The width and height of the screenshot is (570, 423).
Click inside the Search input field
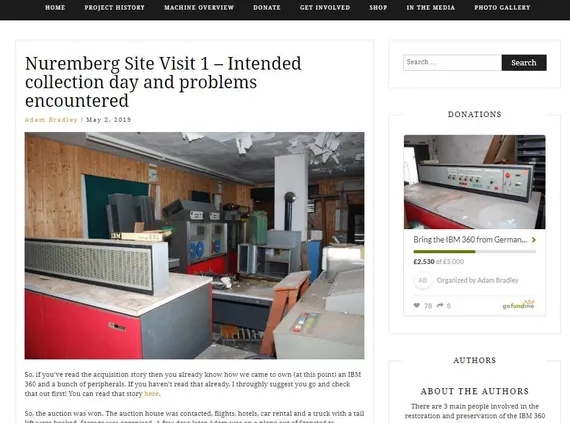coord(452,63)
